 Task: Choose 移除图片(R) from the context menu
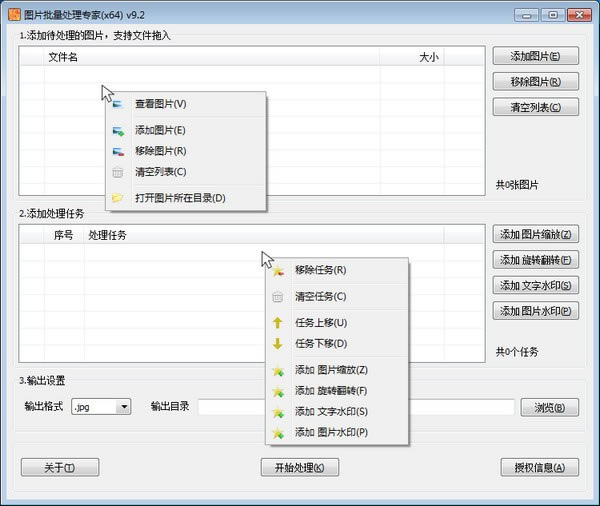click(160, 151)
